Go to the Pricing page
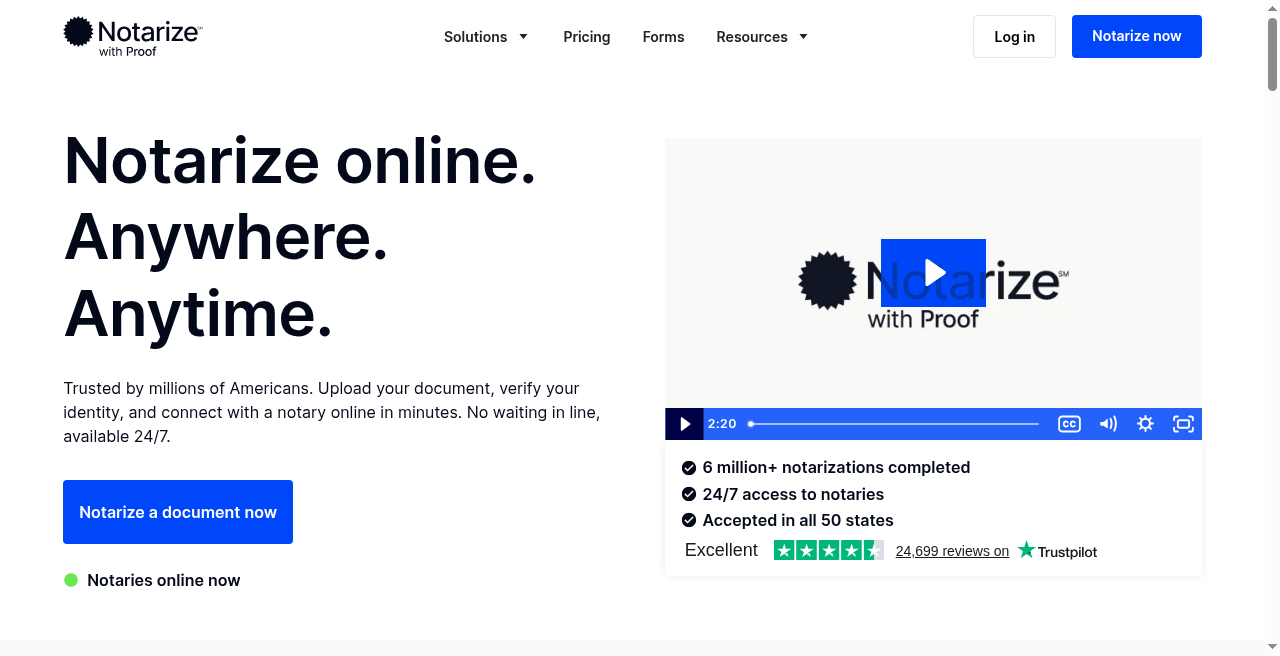 click(587, 37)
